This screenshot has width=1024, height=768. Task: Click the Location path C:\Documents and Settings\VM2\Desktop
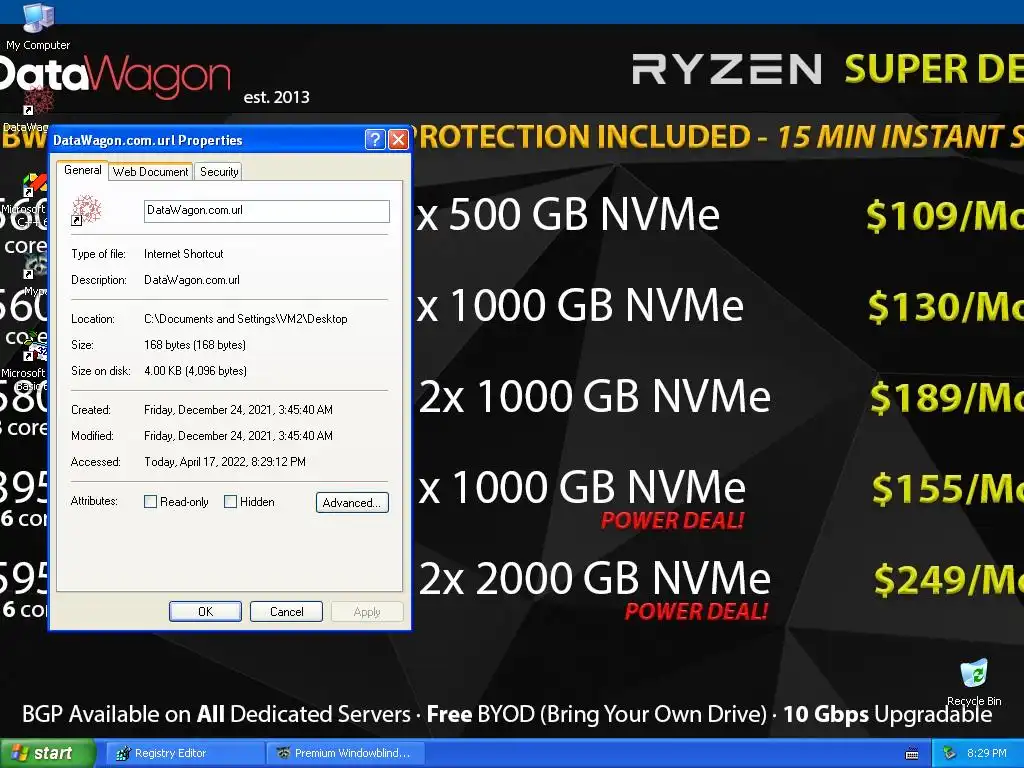[246, 319]
